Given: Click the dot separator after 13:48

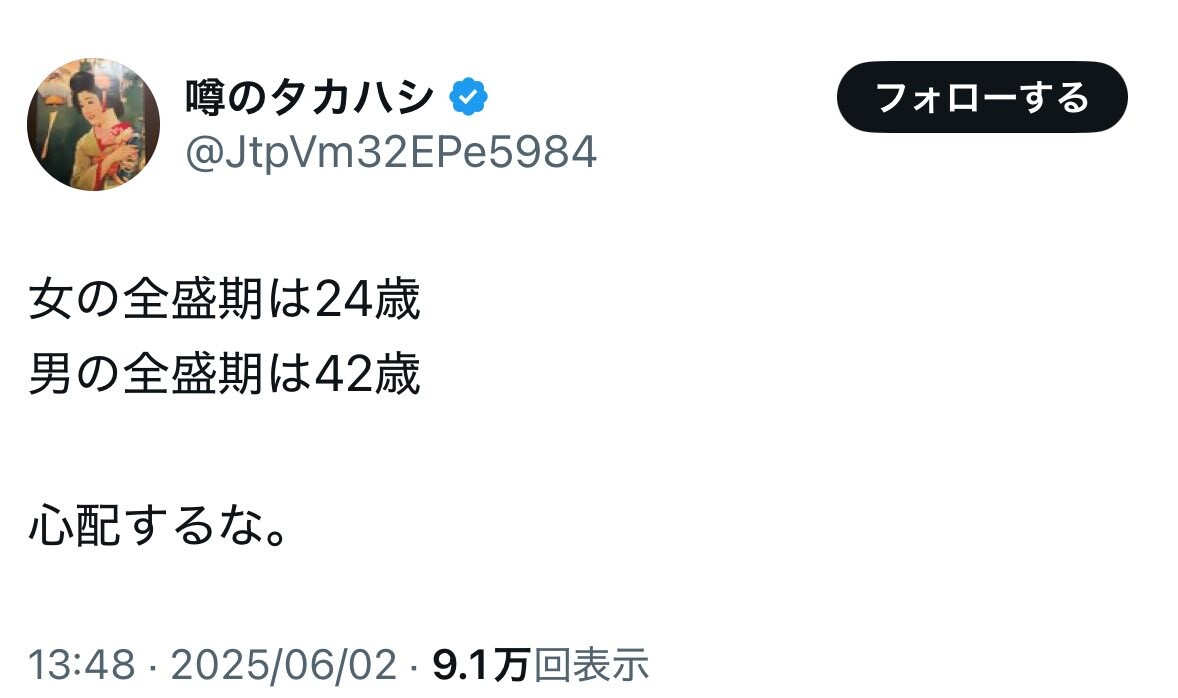Looking at the screenshot, I should [x=153, y=666].
